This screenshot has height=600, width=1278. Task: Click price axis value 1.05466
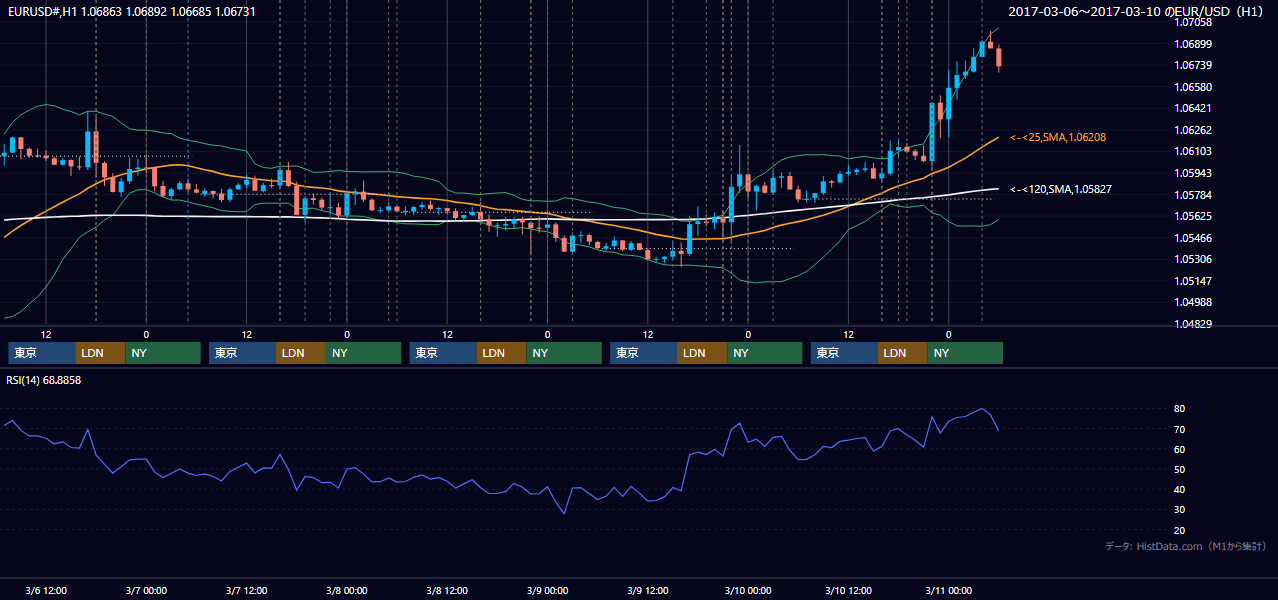click(x=1192, y=238)
